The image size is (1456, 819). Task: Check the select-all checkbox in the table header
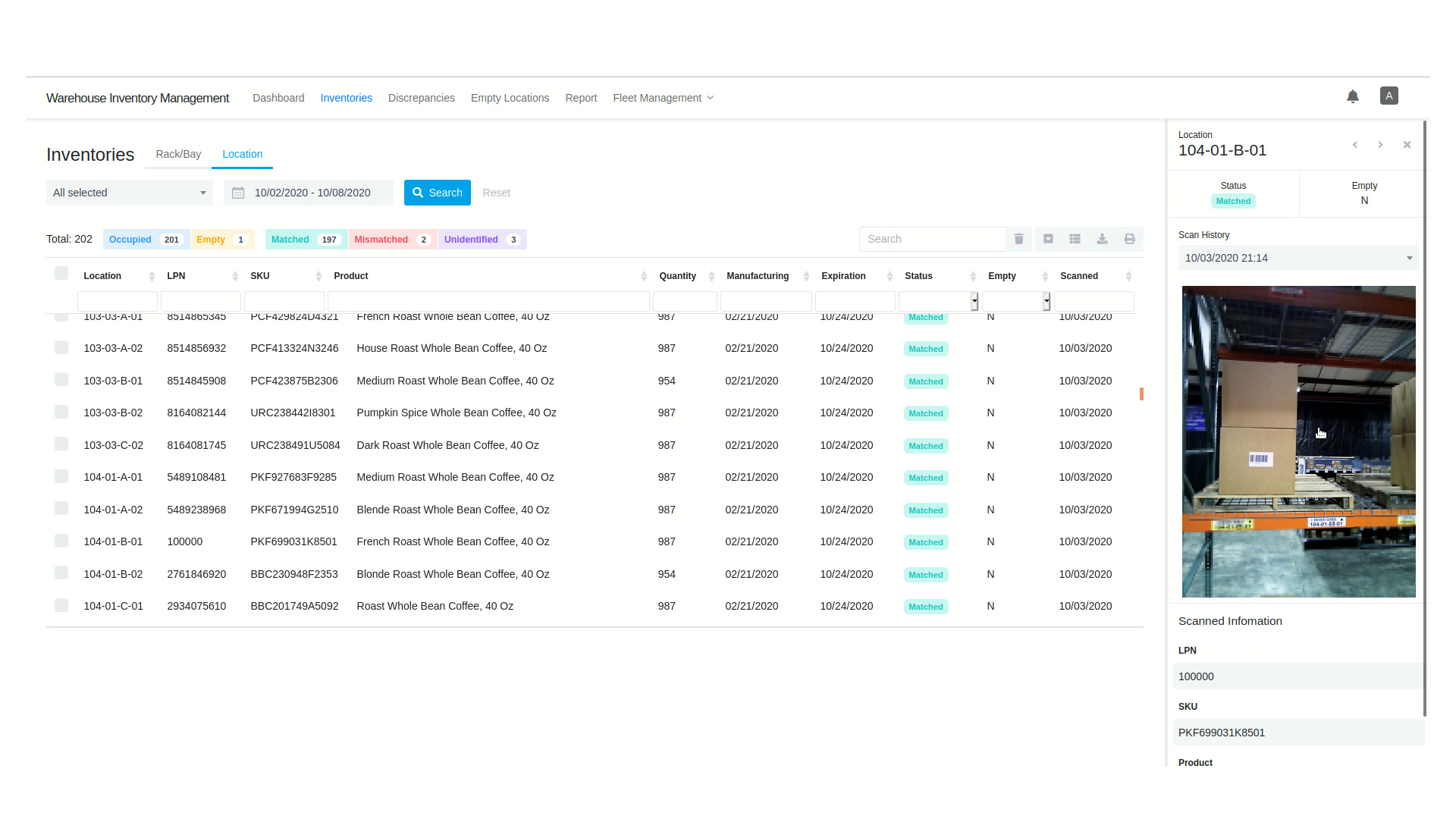tap(61, 273)
